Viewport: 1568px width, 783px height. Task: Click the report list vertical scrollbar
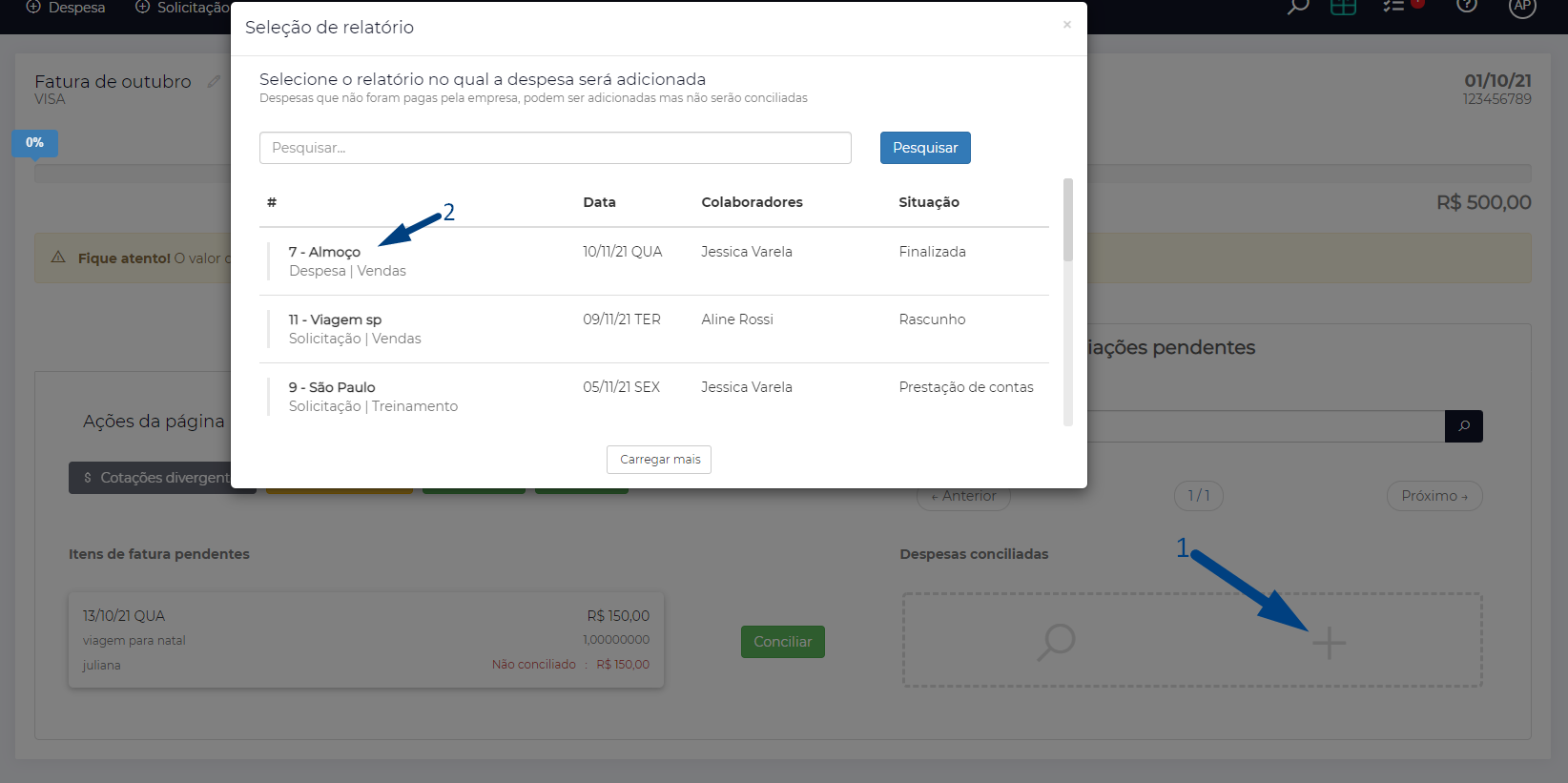point(1067,220)
